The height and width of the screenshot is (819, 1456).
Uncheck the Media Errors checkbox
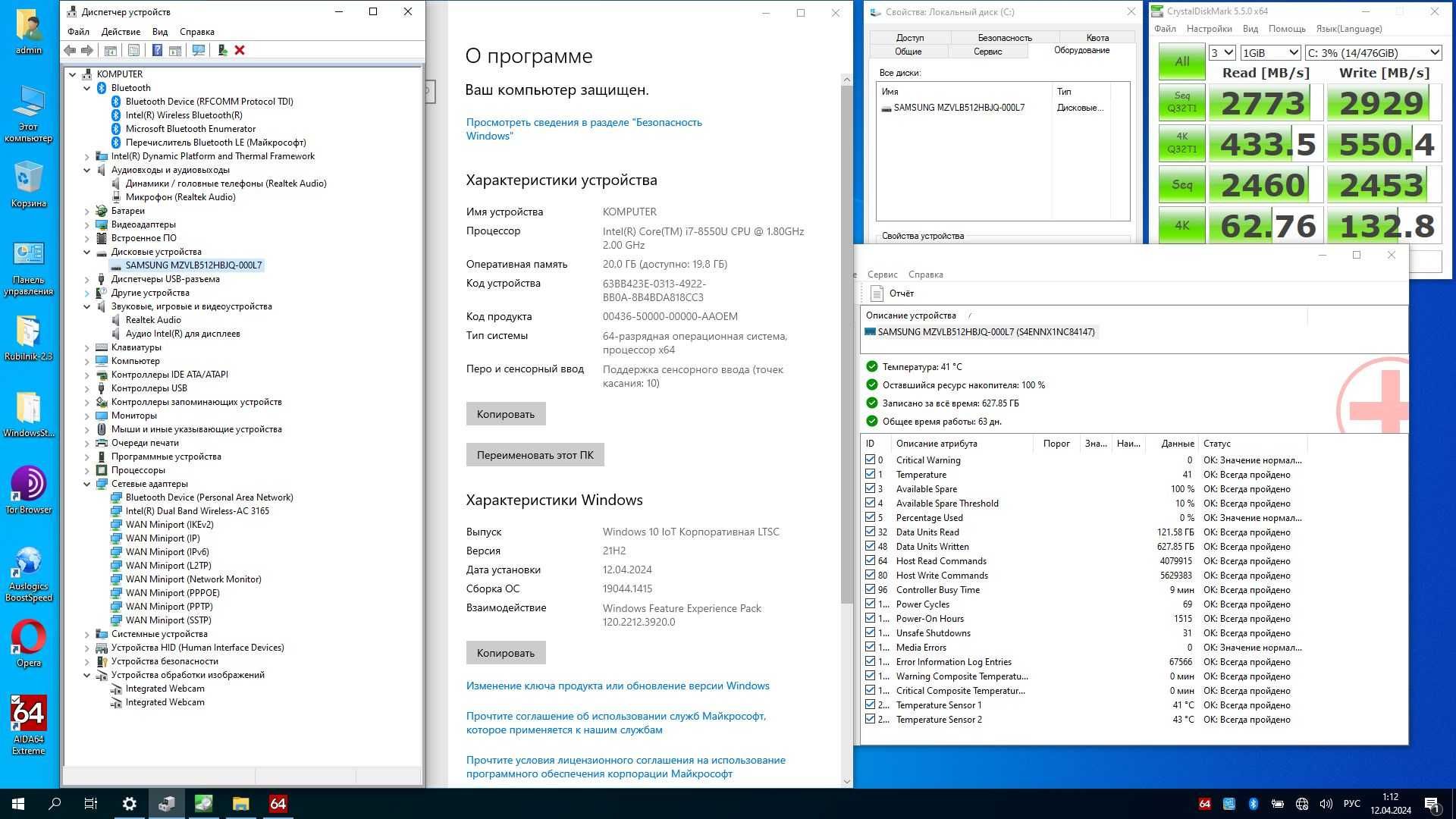tap(870, 647)
